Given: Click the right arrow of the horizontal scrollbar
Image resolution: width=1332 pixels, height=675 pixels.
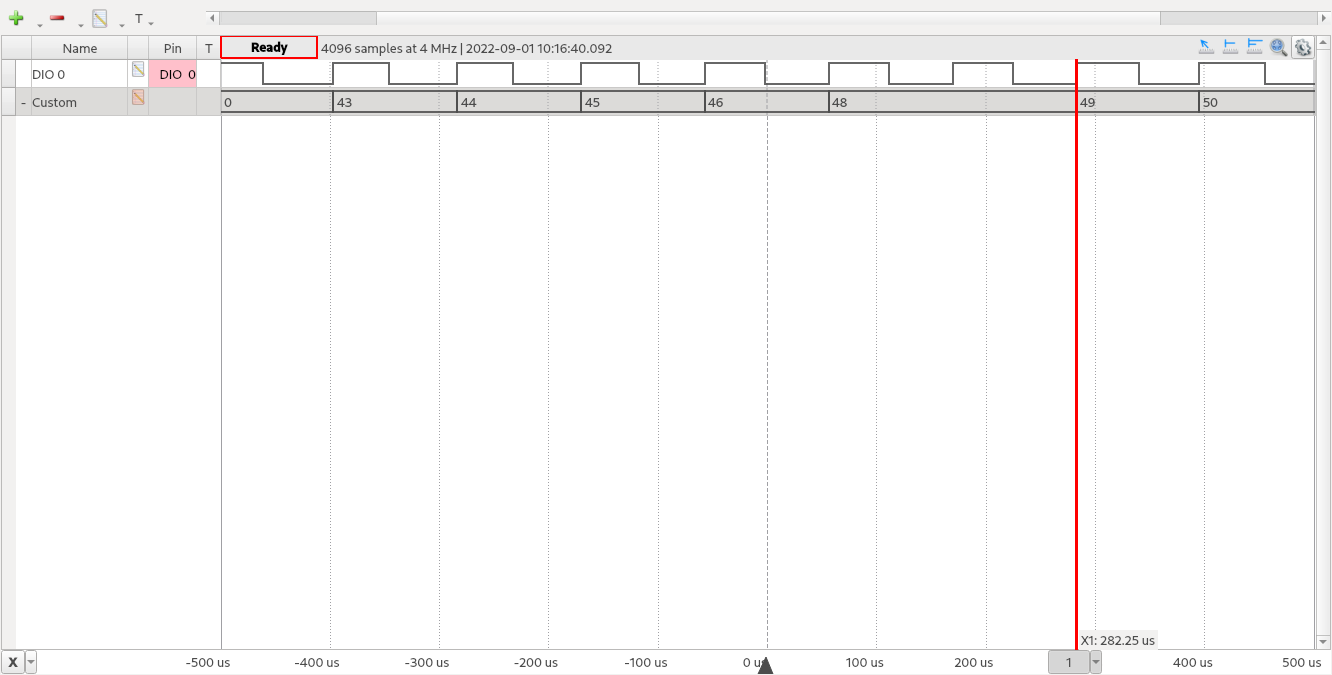Looking at the screenshot, I should (1324, 18).
